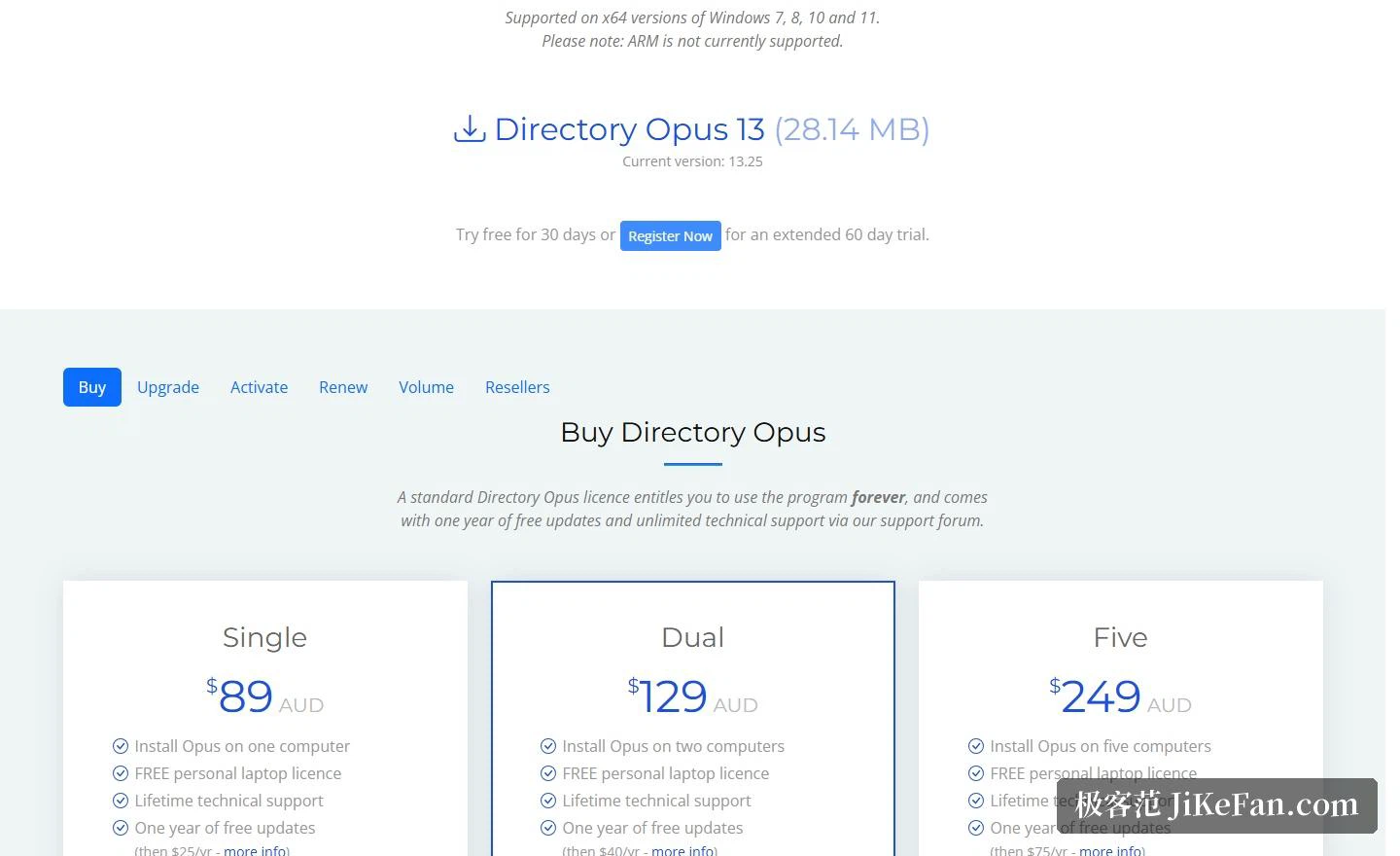The height and width of the screenshot is (856, 1400).
Task: Click the Five plan's Lifetime support check icon
Action: point(976,801)
